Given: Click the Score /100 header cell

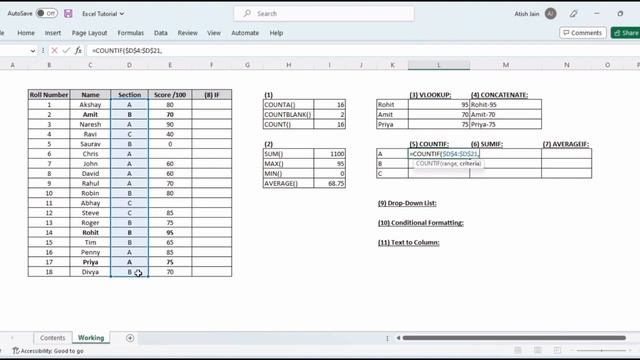Looking at the screenshot, I should pos(170,95).
